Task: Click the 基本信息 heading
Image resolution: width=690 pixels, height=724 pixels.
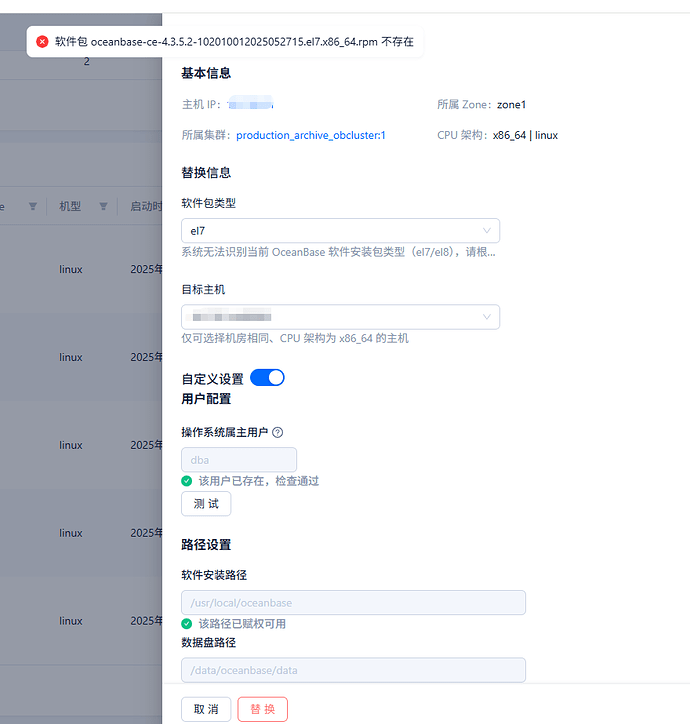Action: [x=206, y=73]
